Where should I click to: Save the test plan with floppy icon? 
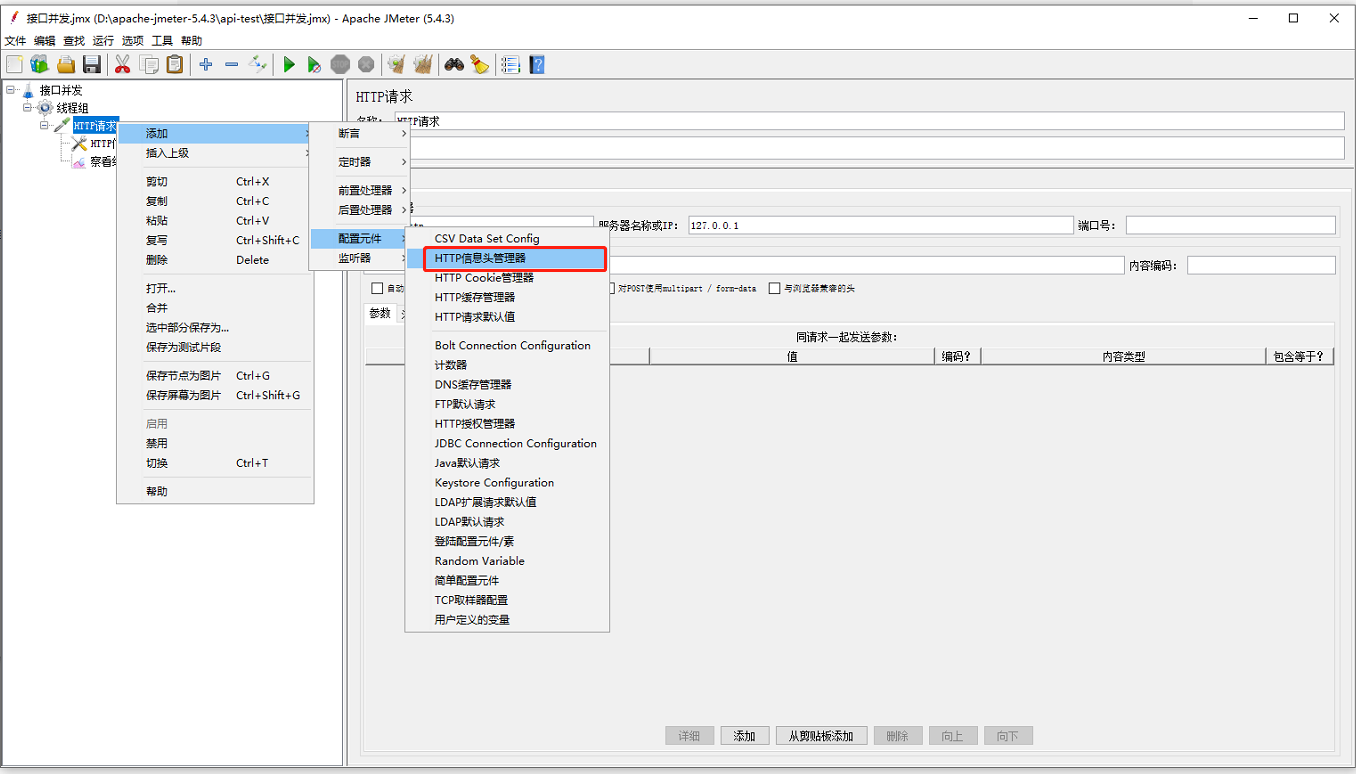[x=92, y=65]
